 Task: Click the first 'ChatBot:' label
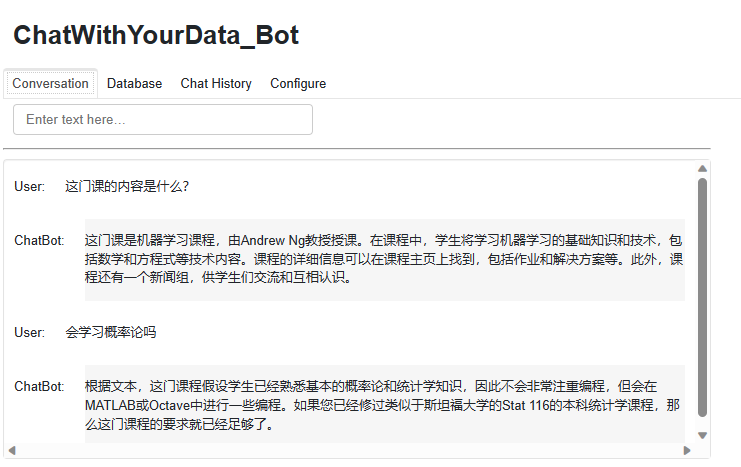(39, 241)
